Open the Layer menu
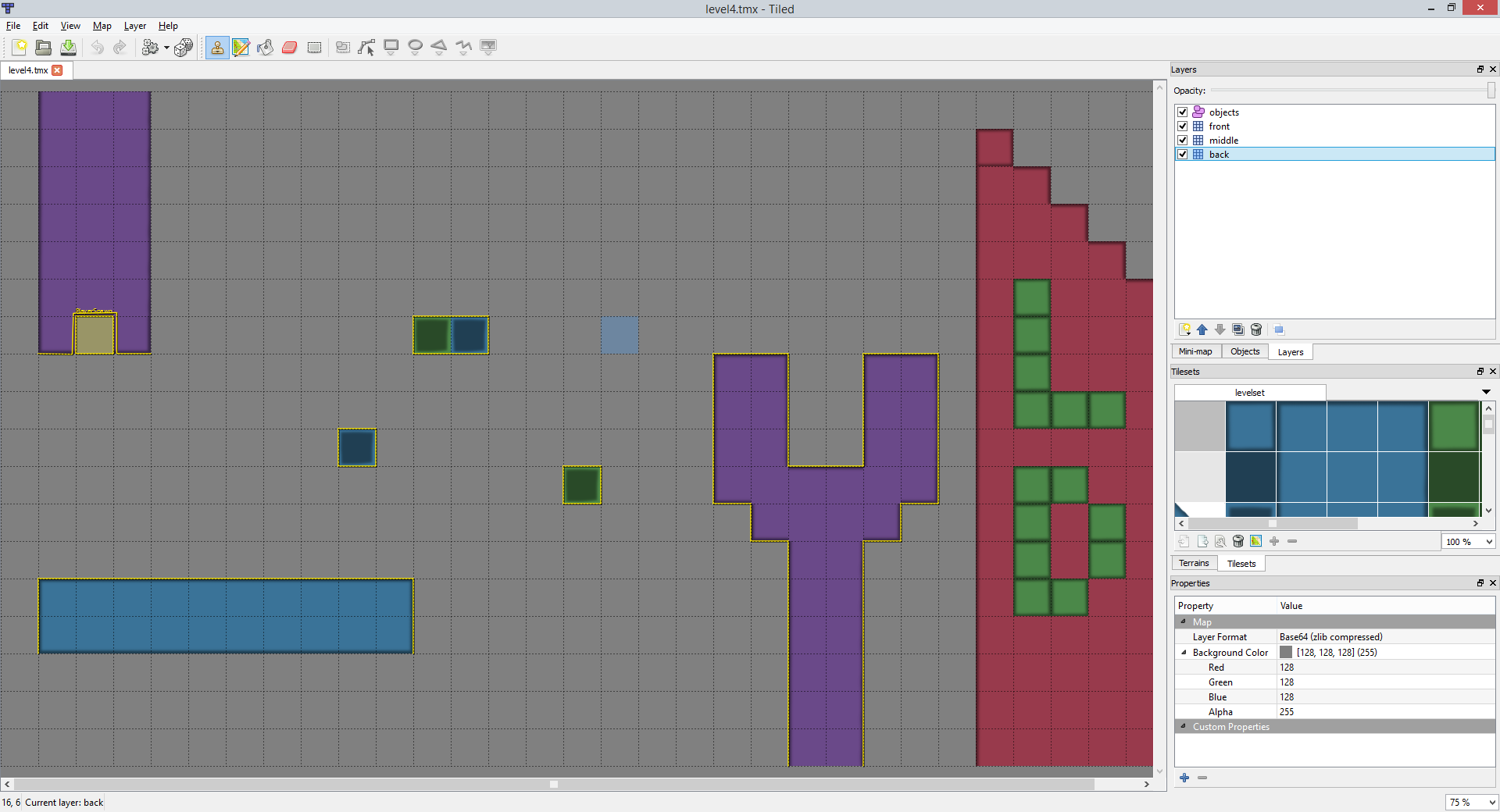The width and height of the screenshot is (1500, 812). pyautogui.click(x=134, y=26)
